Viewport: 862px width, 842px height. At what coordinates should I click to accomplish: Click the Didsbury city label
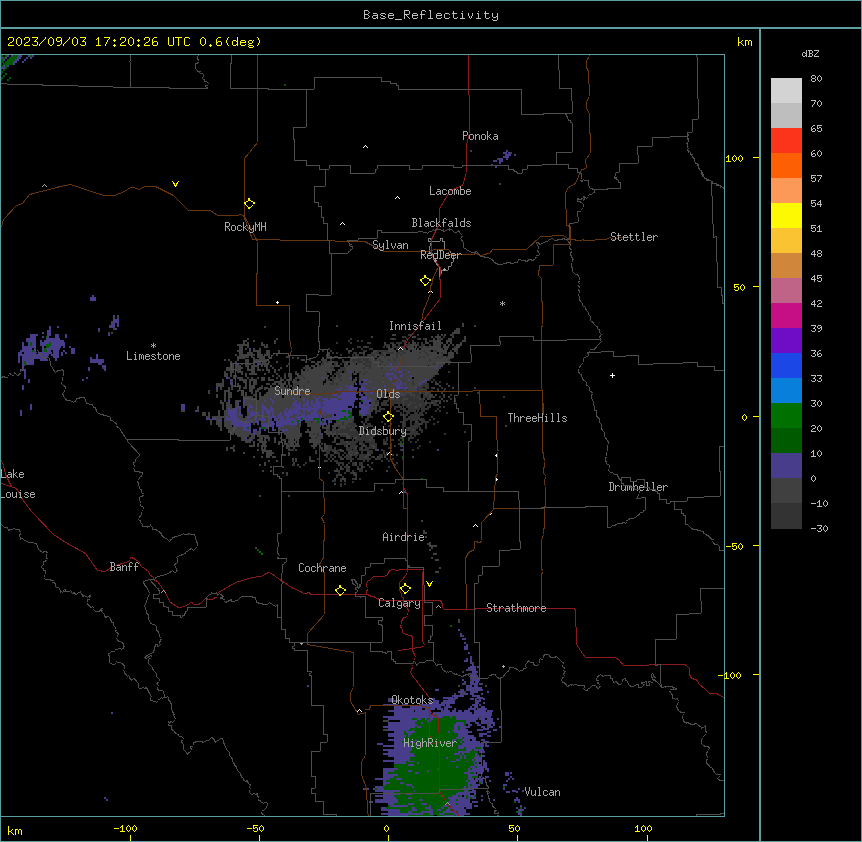382,431
